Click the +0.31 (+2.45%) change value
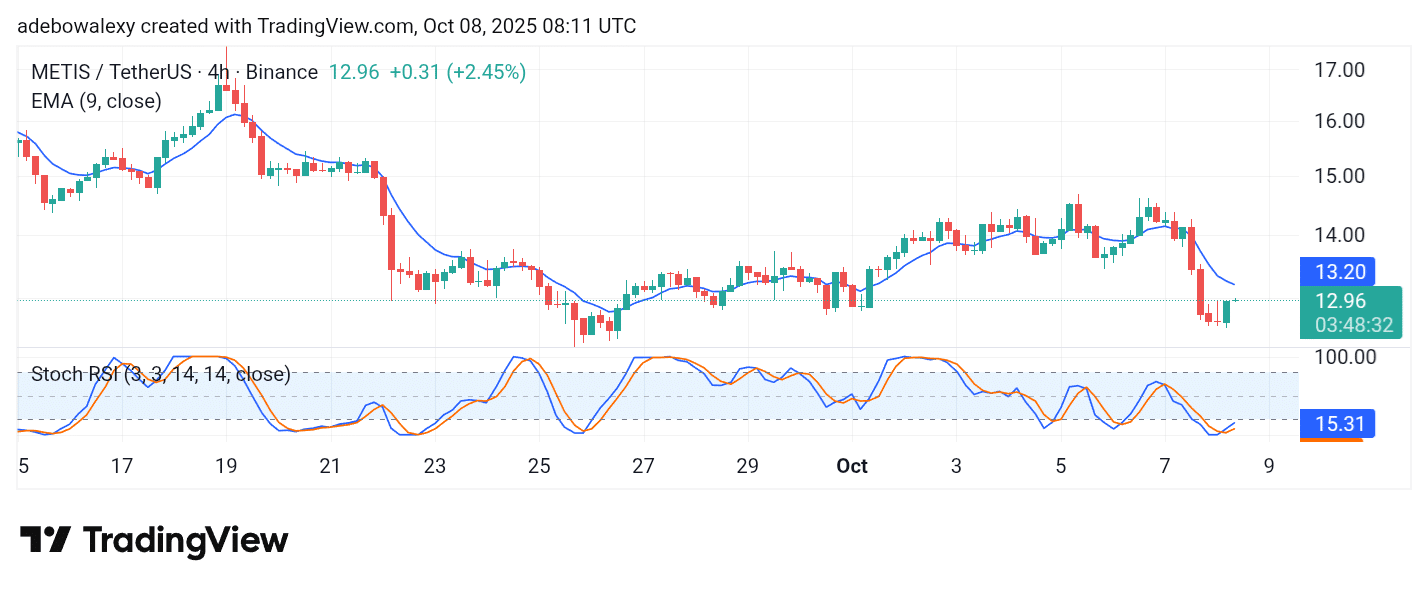 (x=457, y=72)
